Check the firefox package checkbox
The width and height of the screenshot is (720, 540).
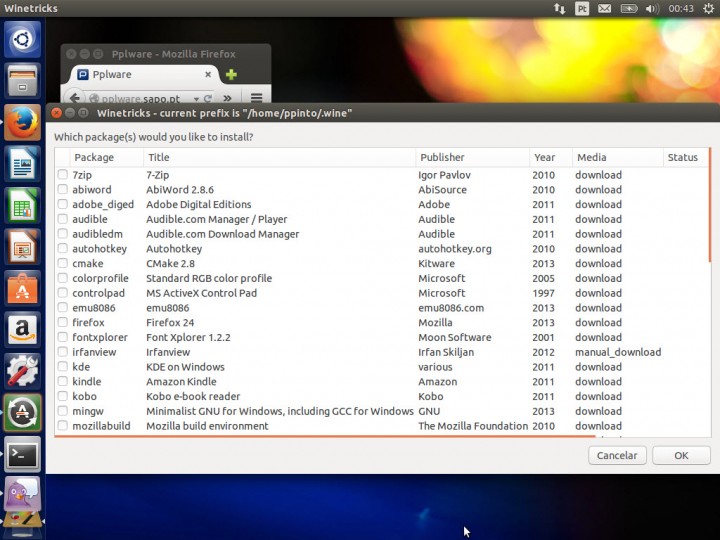point(62,322)
